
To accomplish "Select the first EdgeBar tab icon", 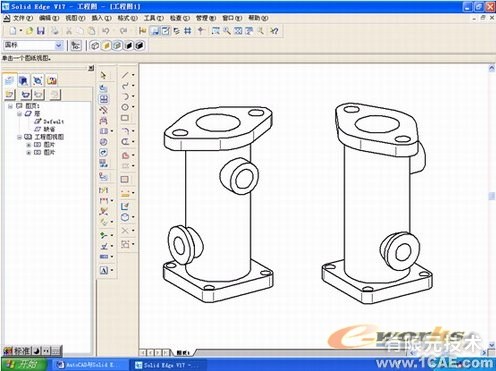I will [10, 80].
